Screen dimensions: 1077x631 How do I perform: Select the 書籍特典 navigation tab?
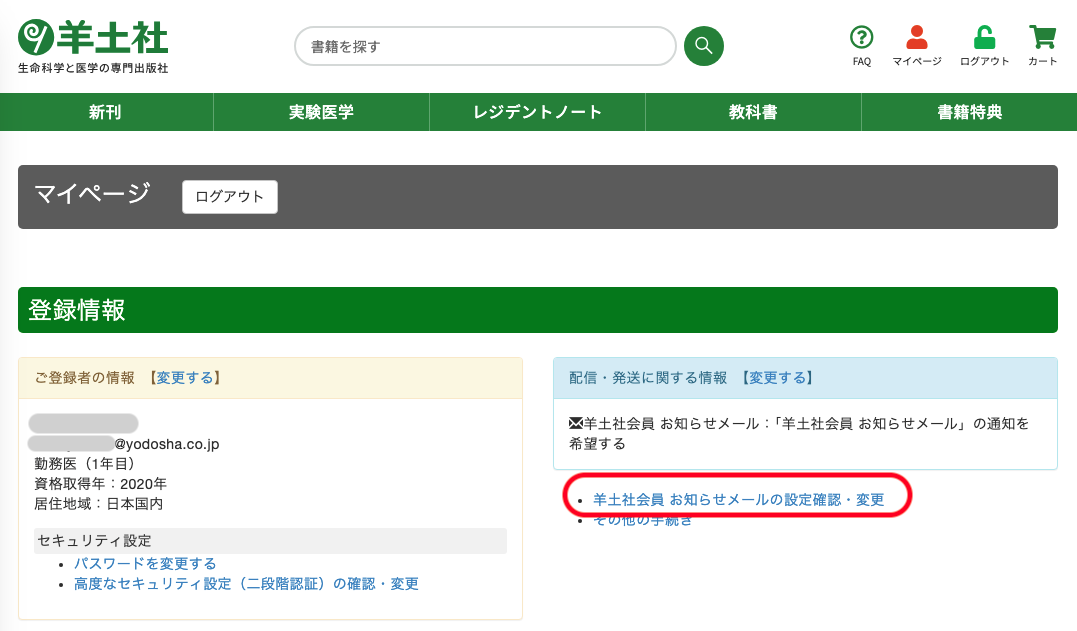969,112
